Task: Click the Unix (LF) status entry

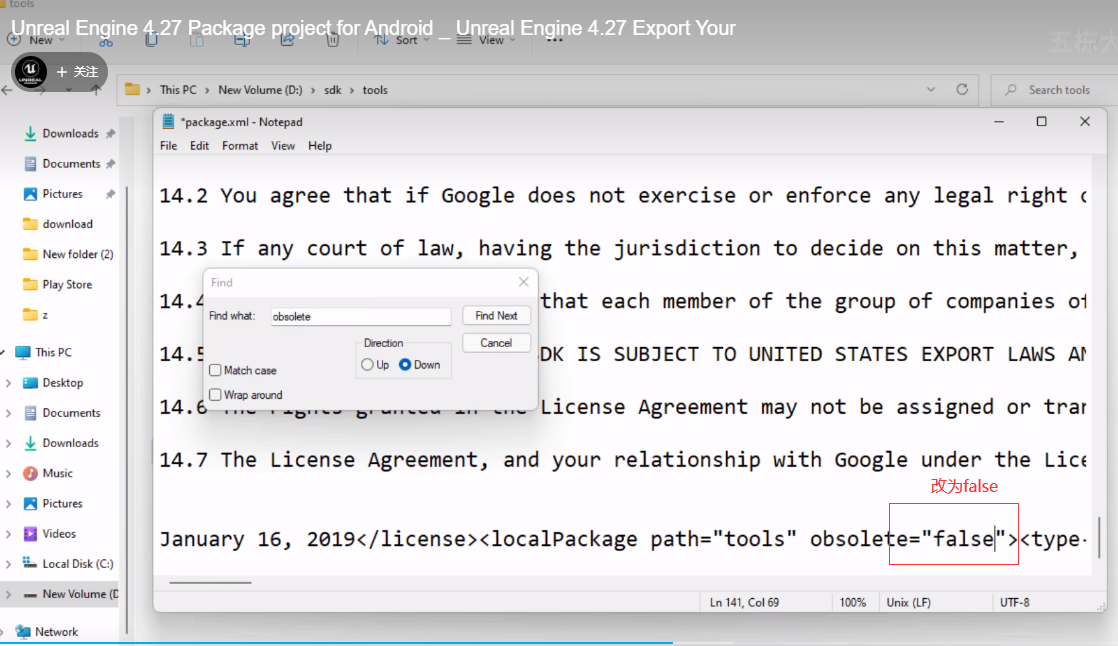Action: (908, 603)
